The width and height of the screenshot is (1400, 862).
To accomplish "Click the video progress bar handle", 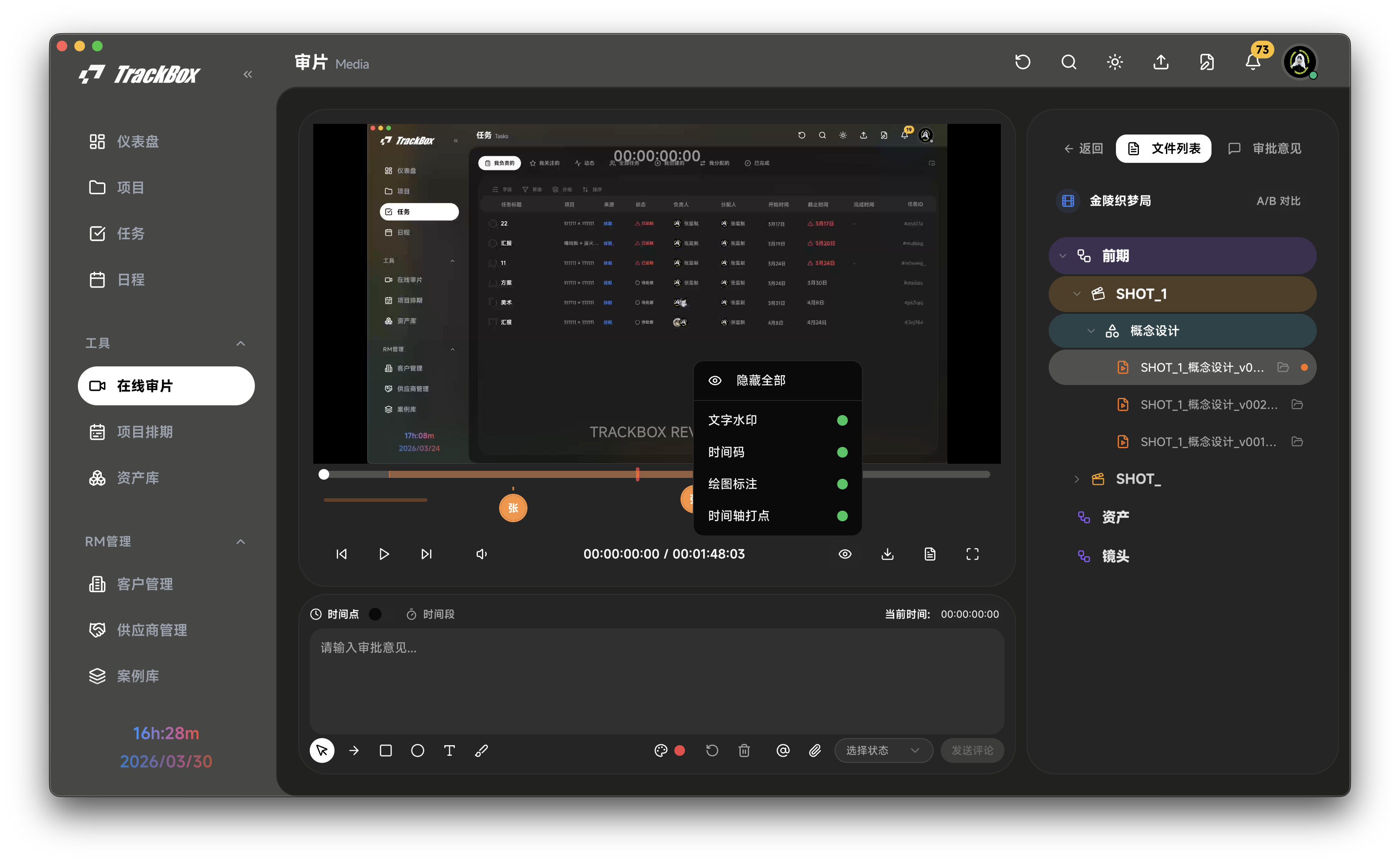I will (x=324, y=474).
